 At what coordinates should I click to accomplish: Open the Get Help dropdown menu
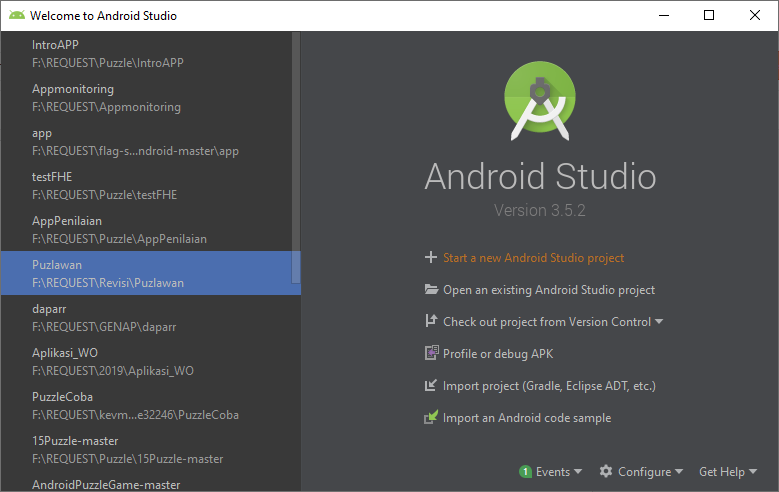[x=727, y=472]
